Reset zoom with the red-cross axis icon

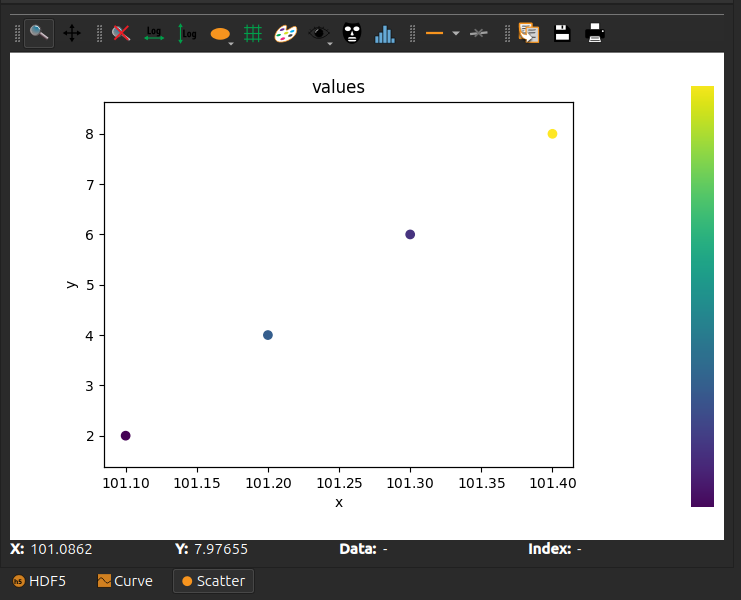121,33
